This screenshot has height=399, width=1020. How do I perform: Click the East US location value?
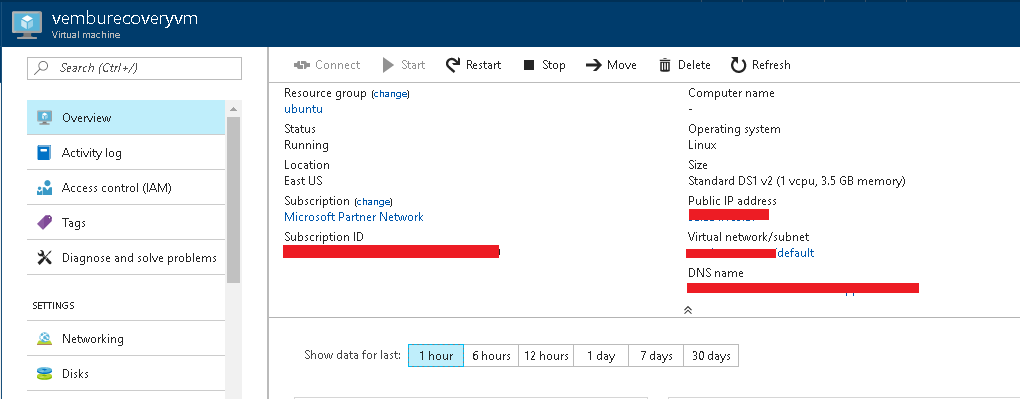click(303, 181)
